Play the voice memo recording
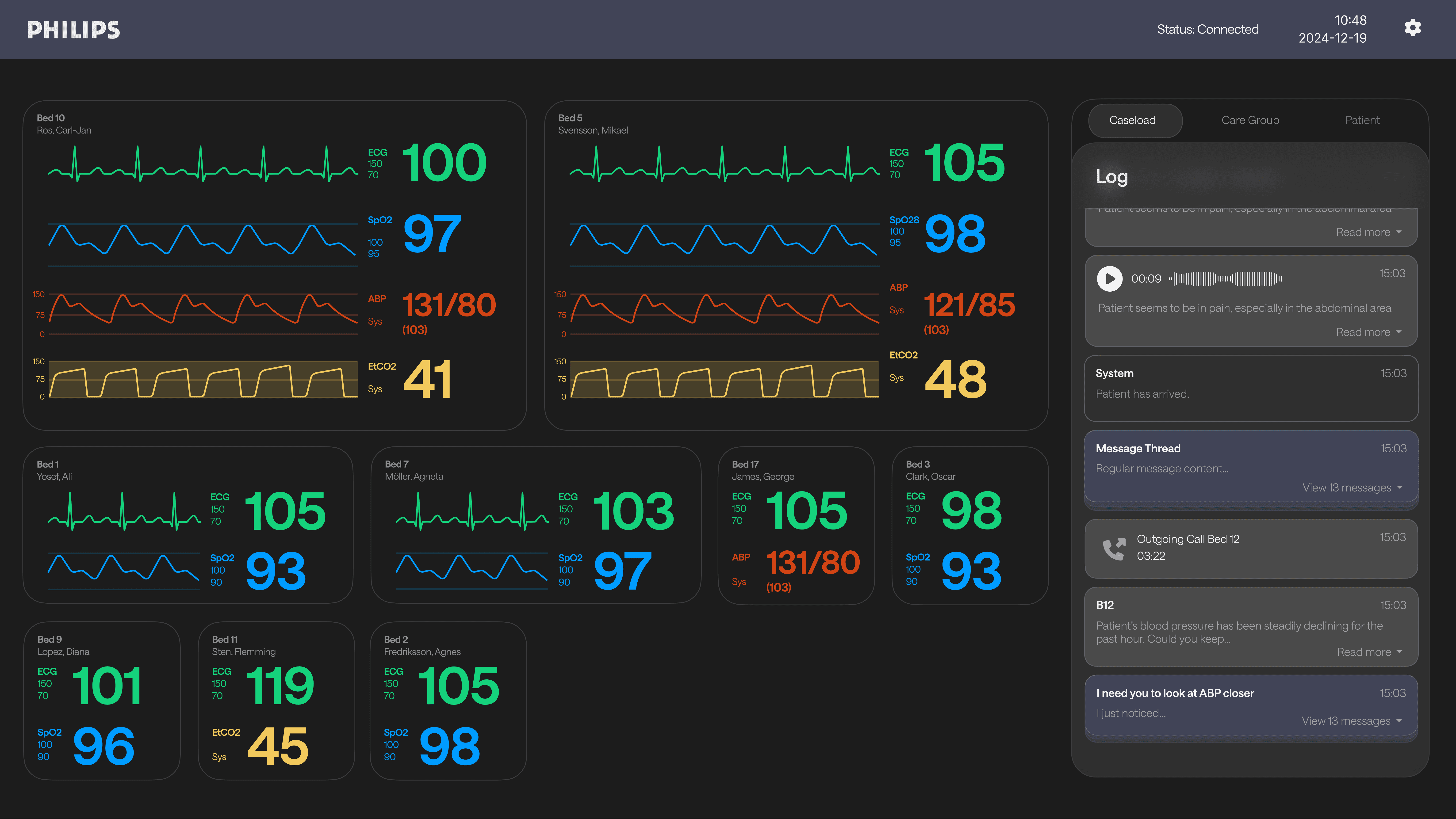This screenshot has width=1456, height=819. pyautogui.click(x=1110, y=278)
